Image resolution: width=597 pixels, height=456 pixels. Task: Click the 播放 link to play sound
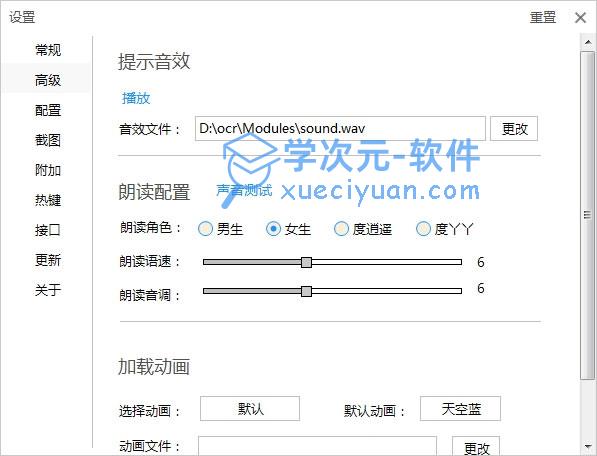pyautogui.click(x=136, y=98)
